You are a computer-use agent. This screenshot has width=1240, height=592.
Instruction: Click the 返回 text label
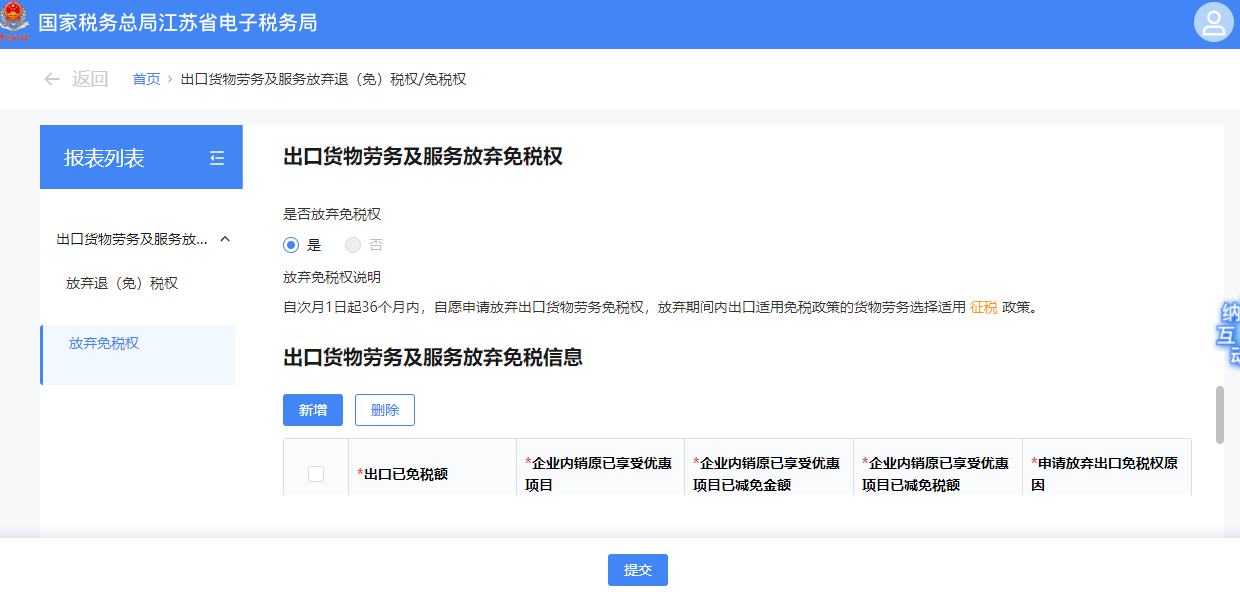(90, 79)
